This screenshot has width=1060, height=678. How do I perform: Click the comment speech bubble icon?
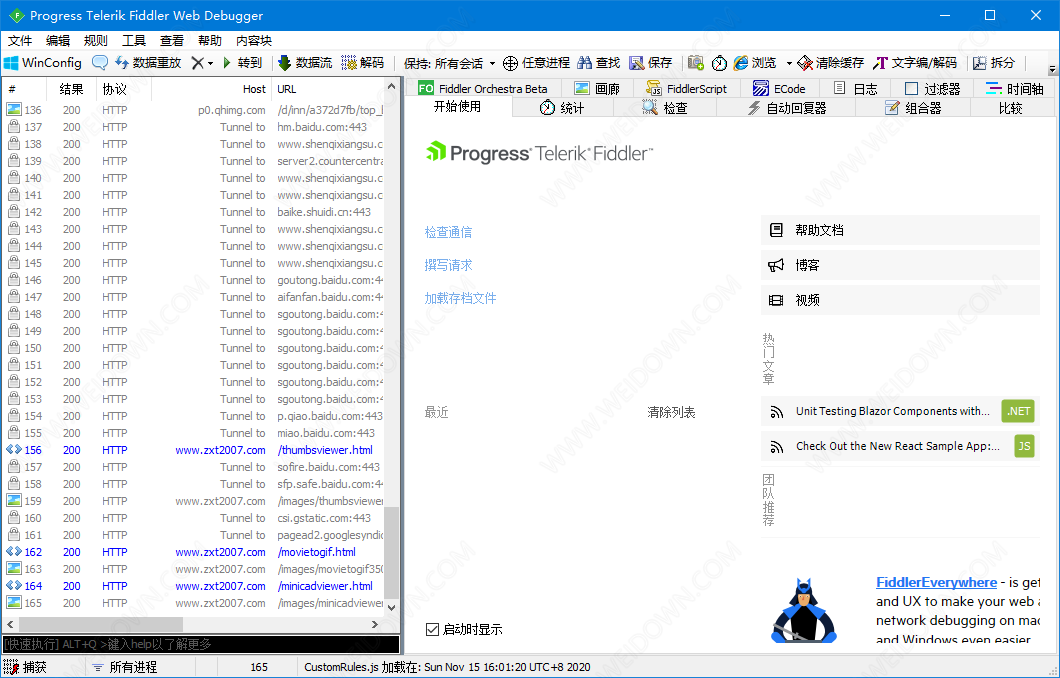pyautogui.click(x=99, y=63)
